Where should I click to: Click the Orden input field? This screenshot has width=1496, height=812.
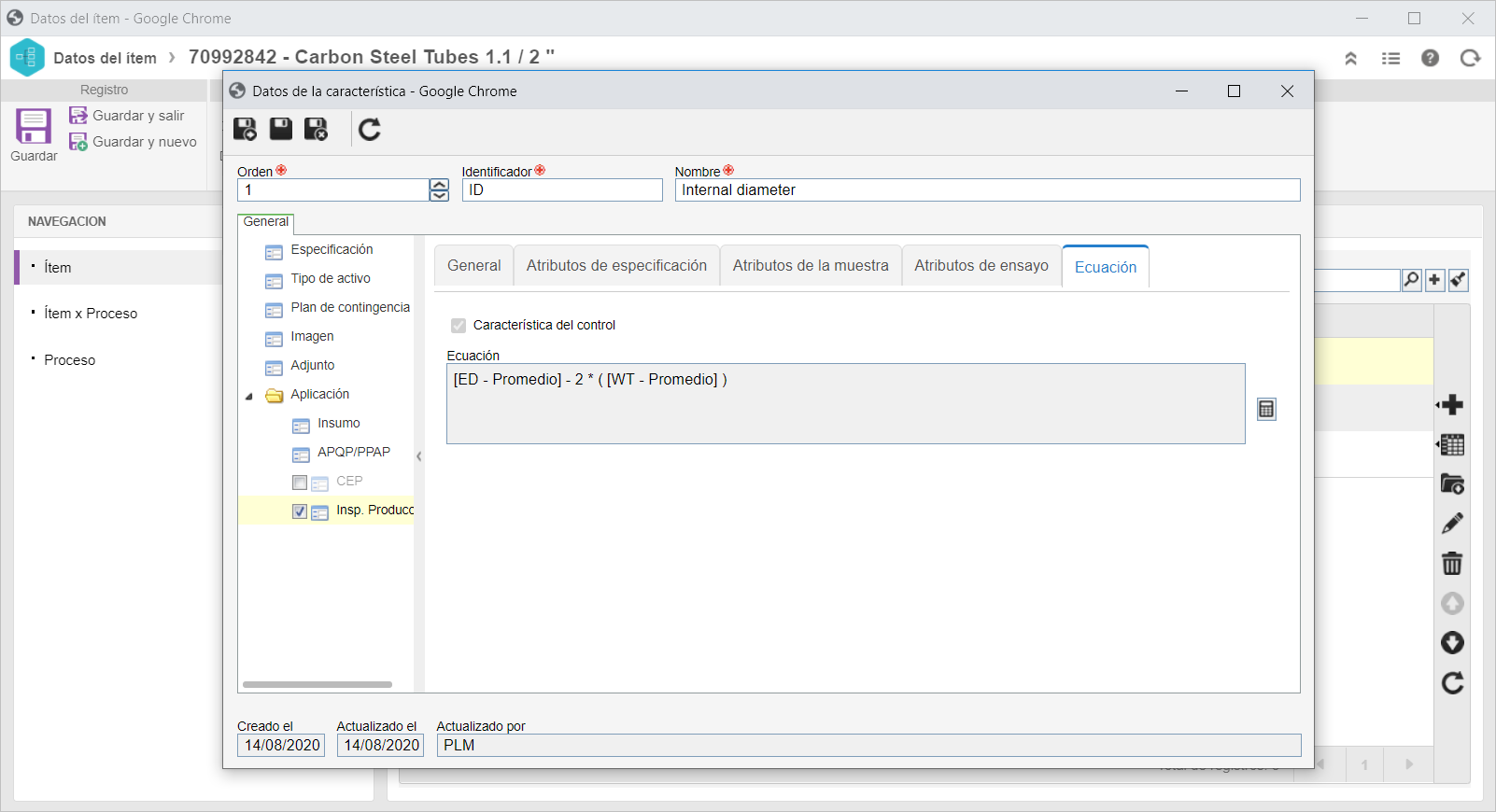(333, 190)
